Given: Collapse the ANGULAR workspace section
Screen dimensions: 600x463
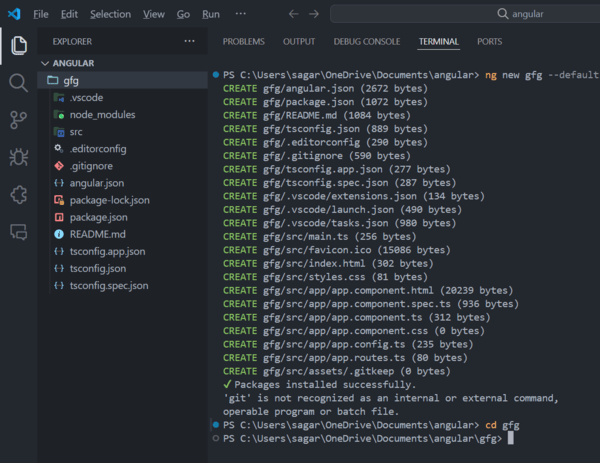Looking at the screenshot, I should [72, 63].
